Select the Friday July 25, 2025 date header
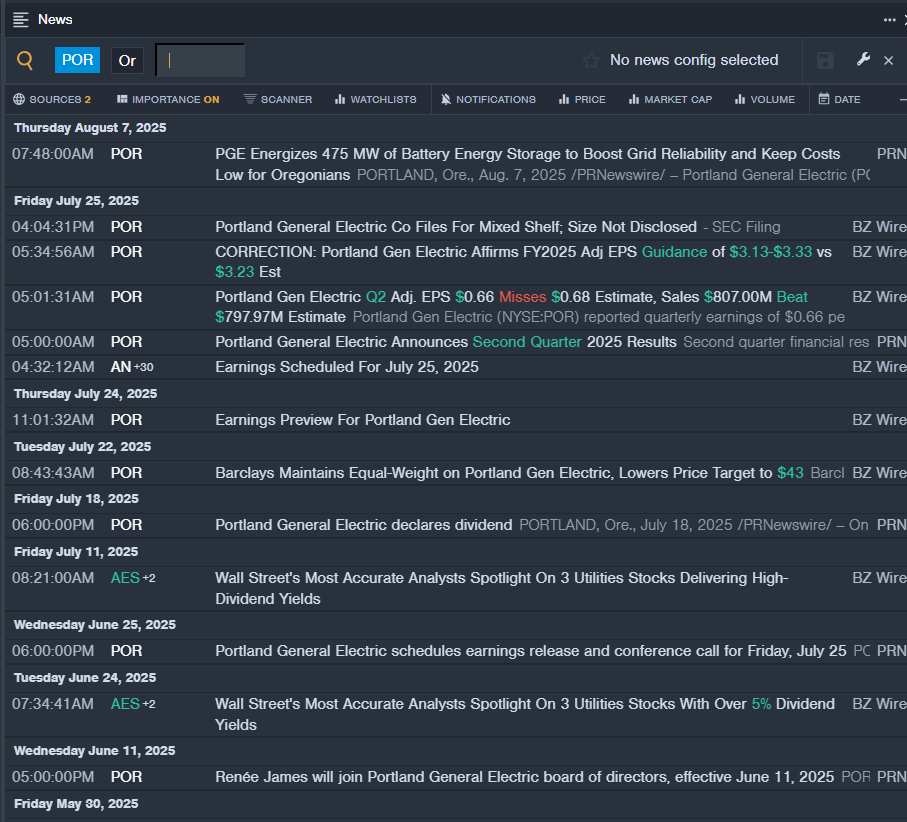The width and height of the screenshot is (907, 822). (76, 201)
